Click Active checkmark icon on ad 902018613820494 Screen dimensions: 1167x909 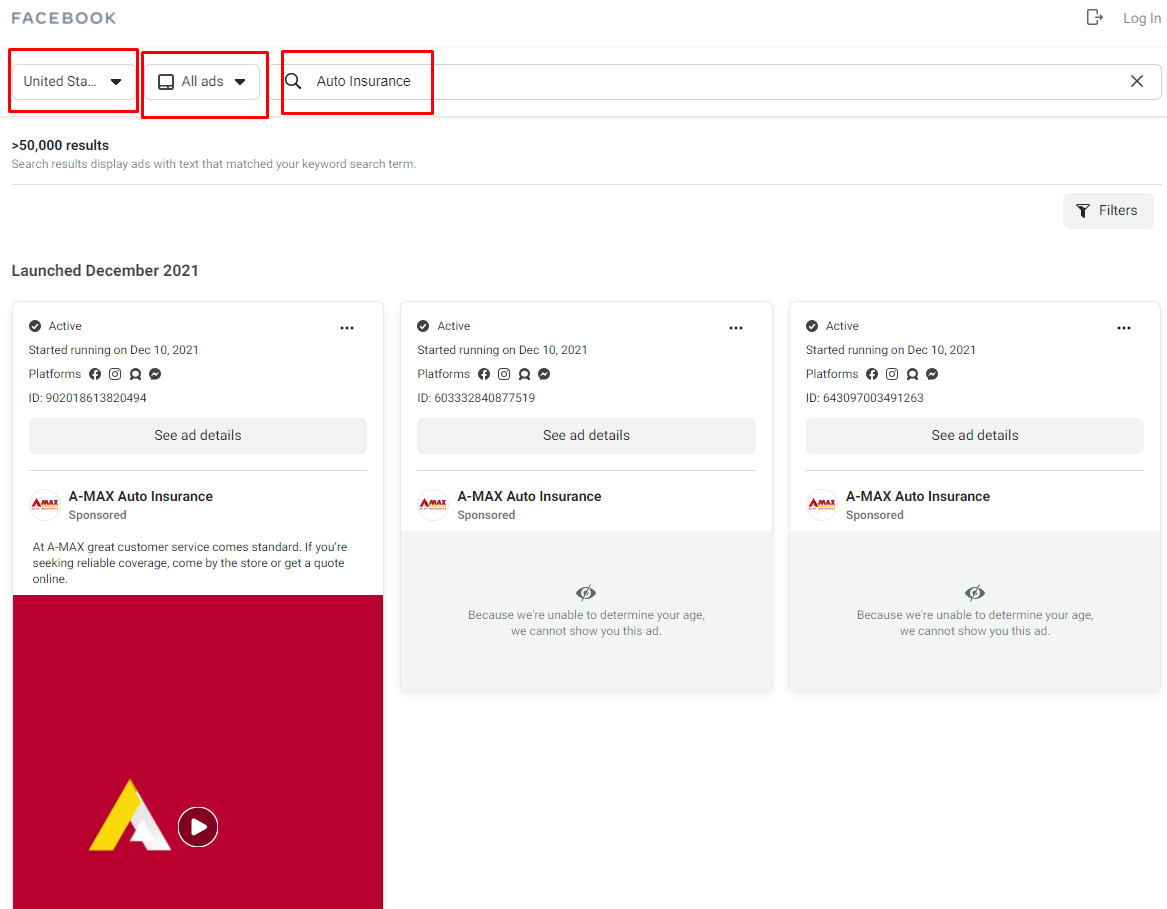[35, 326]
